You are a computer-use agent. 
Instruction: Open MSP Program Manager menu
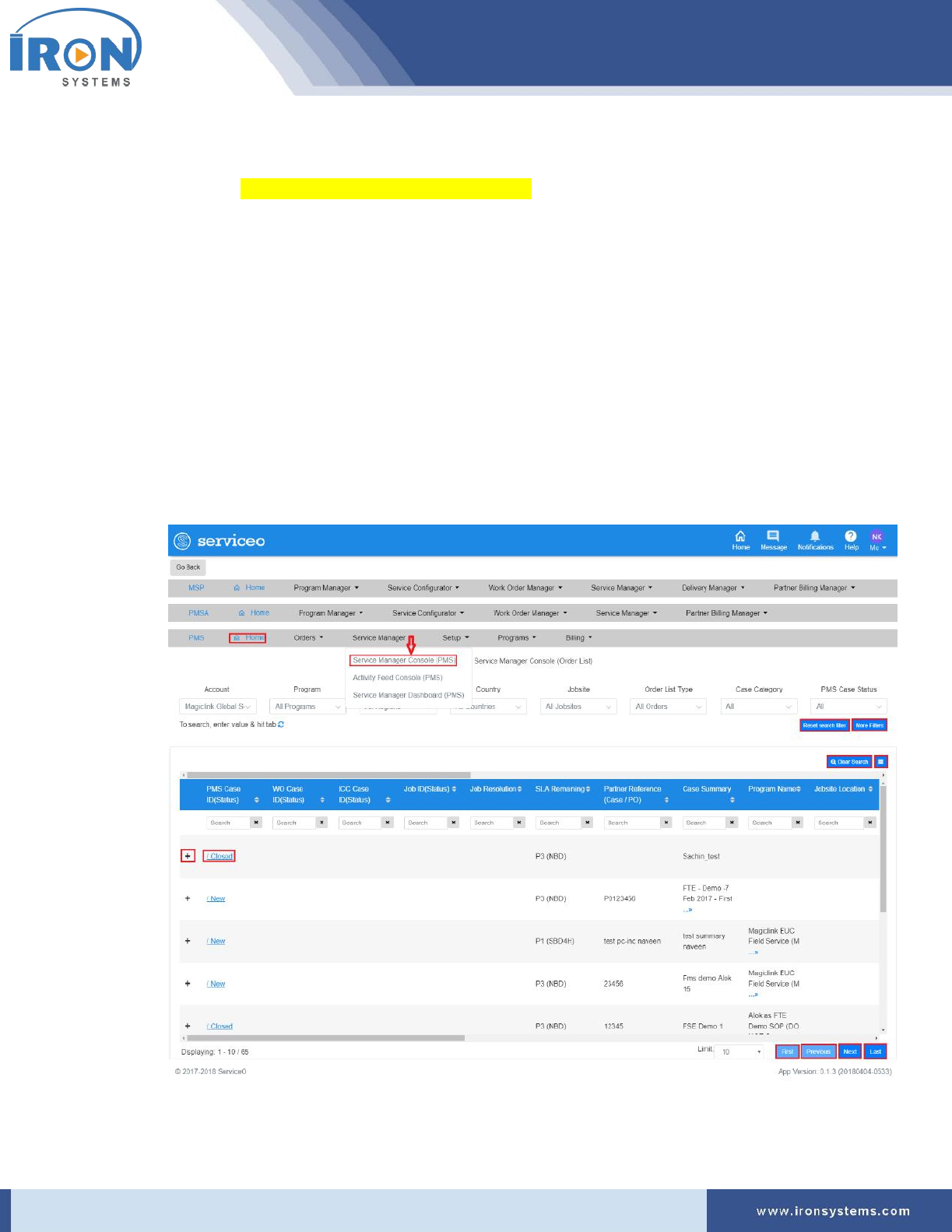tap(326, 588)
